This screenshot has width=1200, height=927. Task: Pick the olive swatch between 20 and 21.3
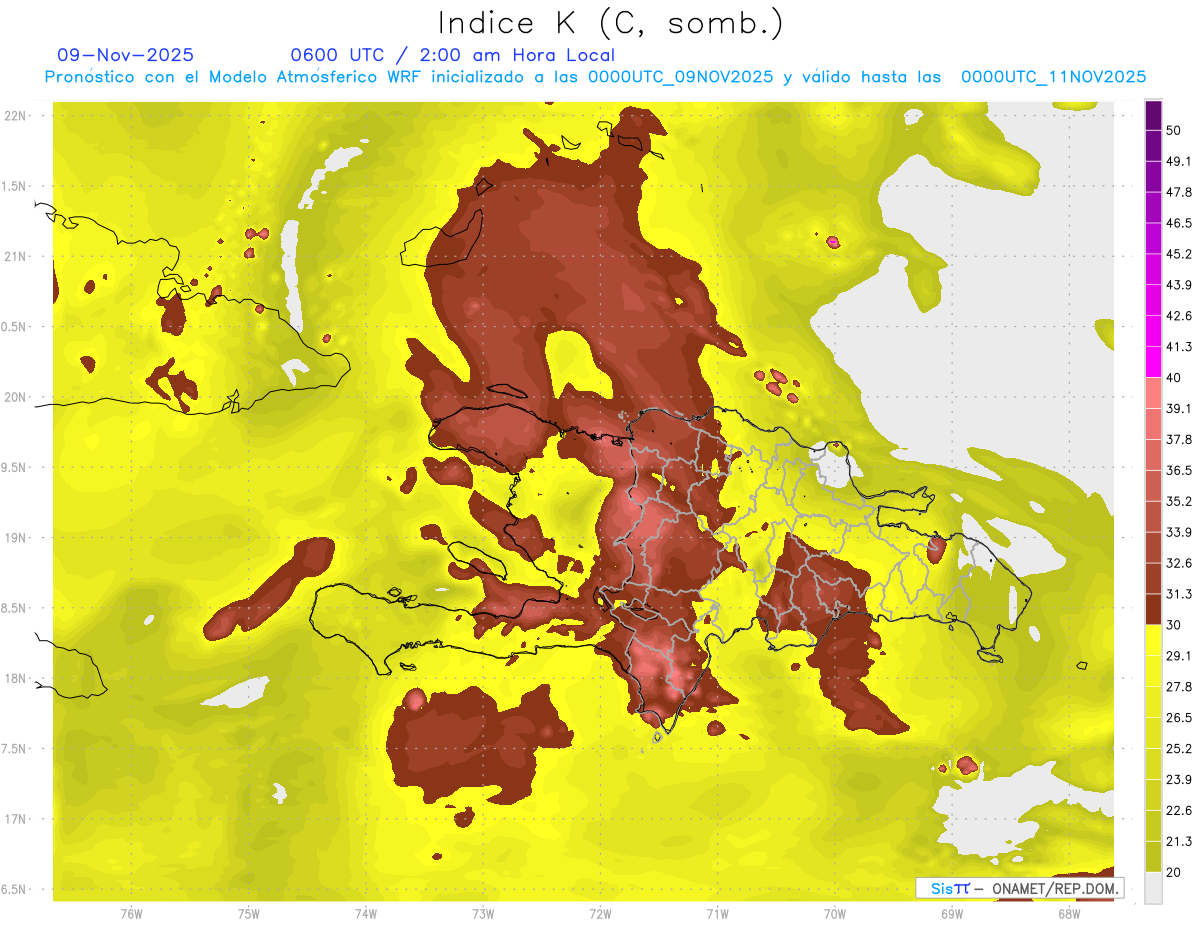point(1153,856)
